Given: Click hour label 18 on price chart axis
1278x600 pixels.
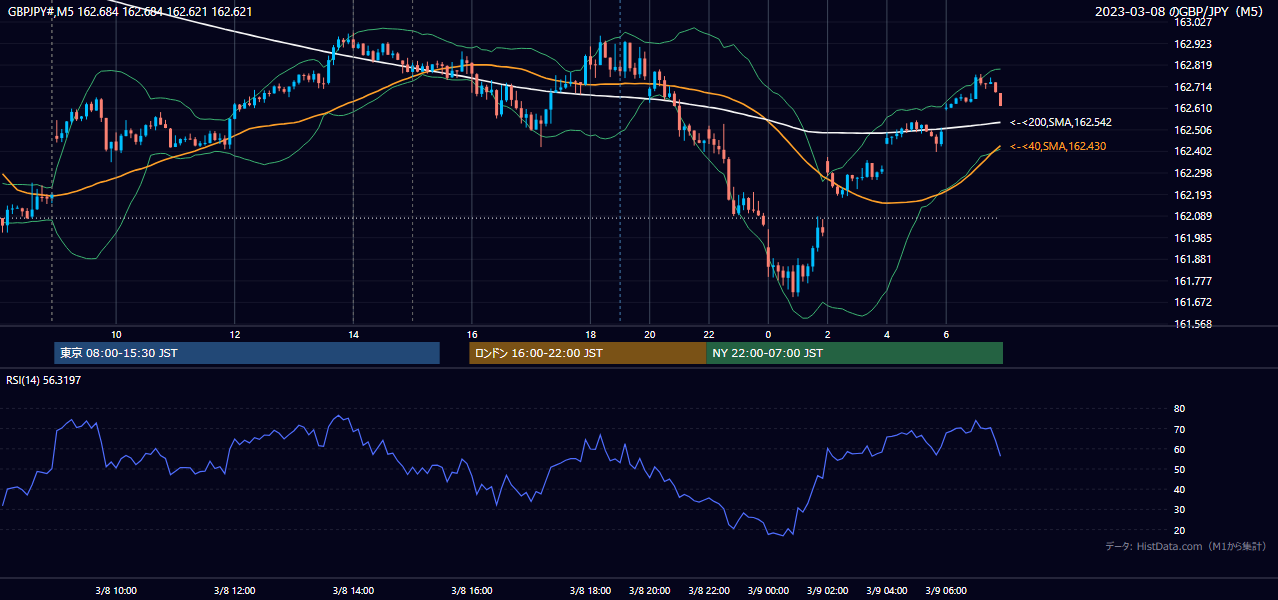Looking at the screenshot, I should click(591, 334).
